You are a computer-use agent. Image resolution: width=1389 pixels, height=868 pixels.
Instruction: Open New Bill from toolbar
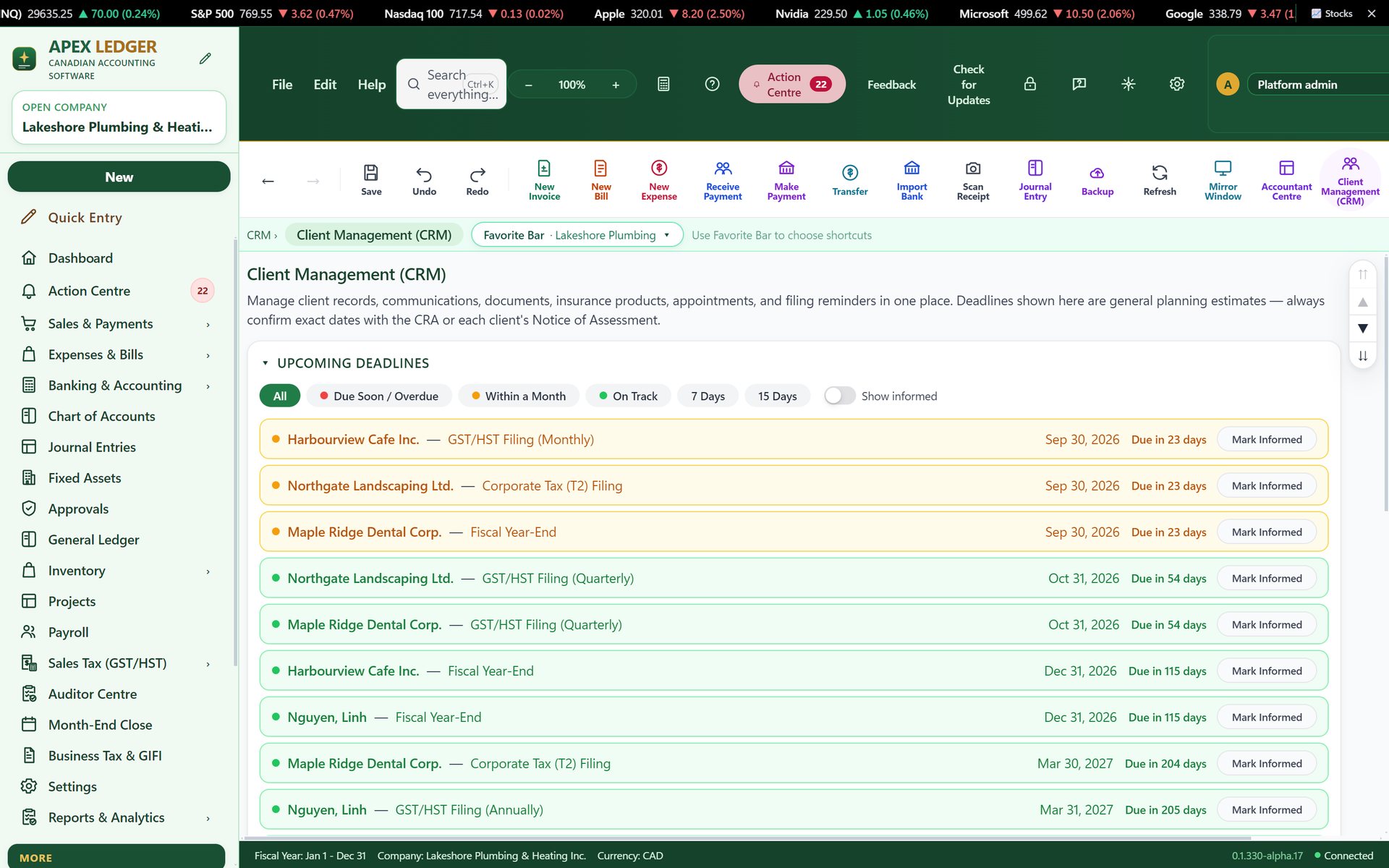tap(600, 180)
